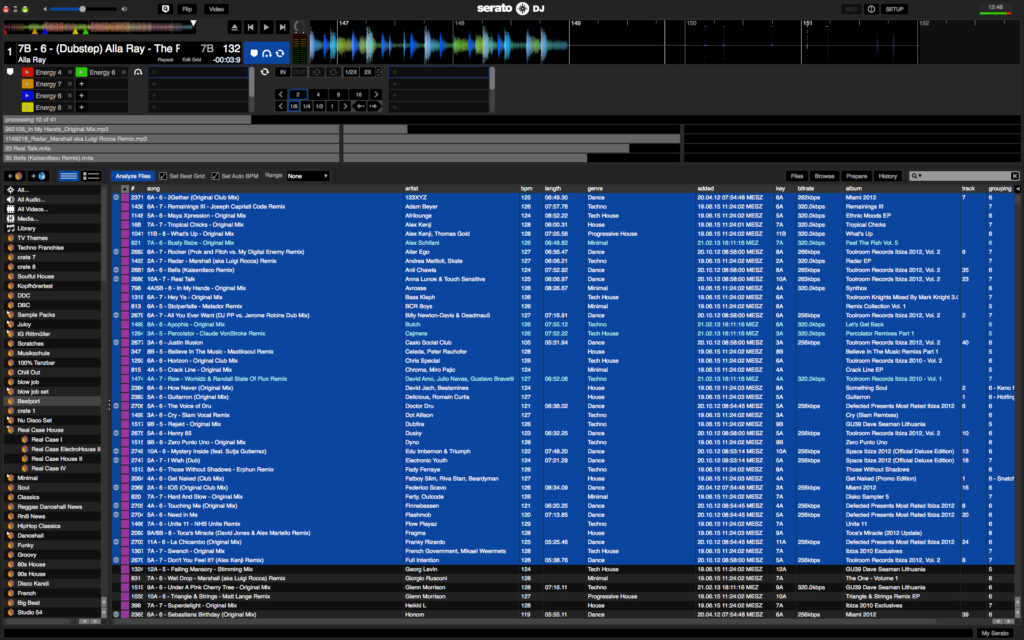This screenshot has height=640, width=1024.
Task: Trigger the red Energy 4 cue point
Action: click(x=27, y=72)
